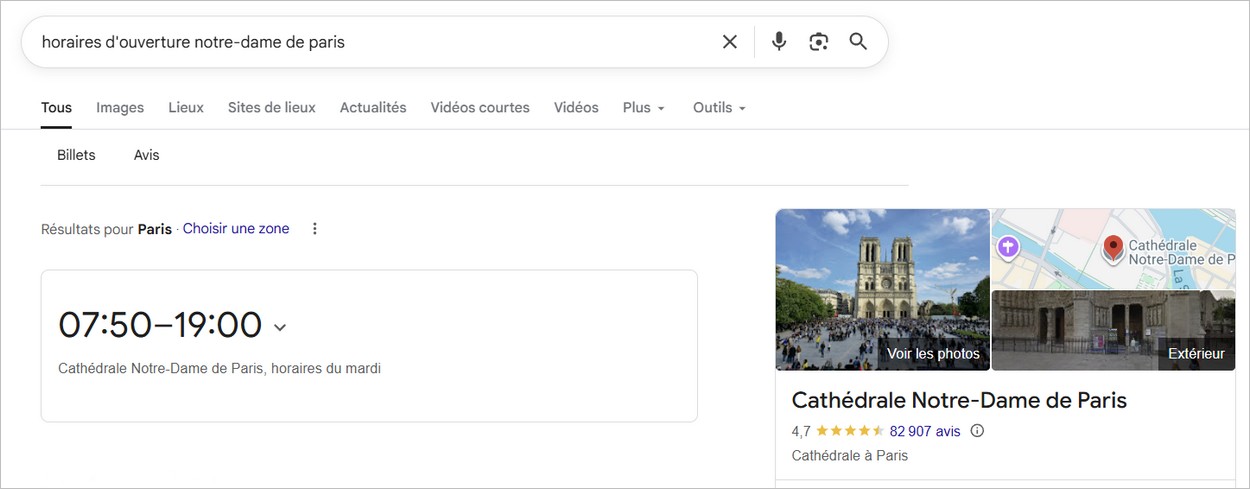Open the Voir les photos cathedral thumbnail
The image size is (1250, 489).
coord(882,289)
